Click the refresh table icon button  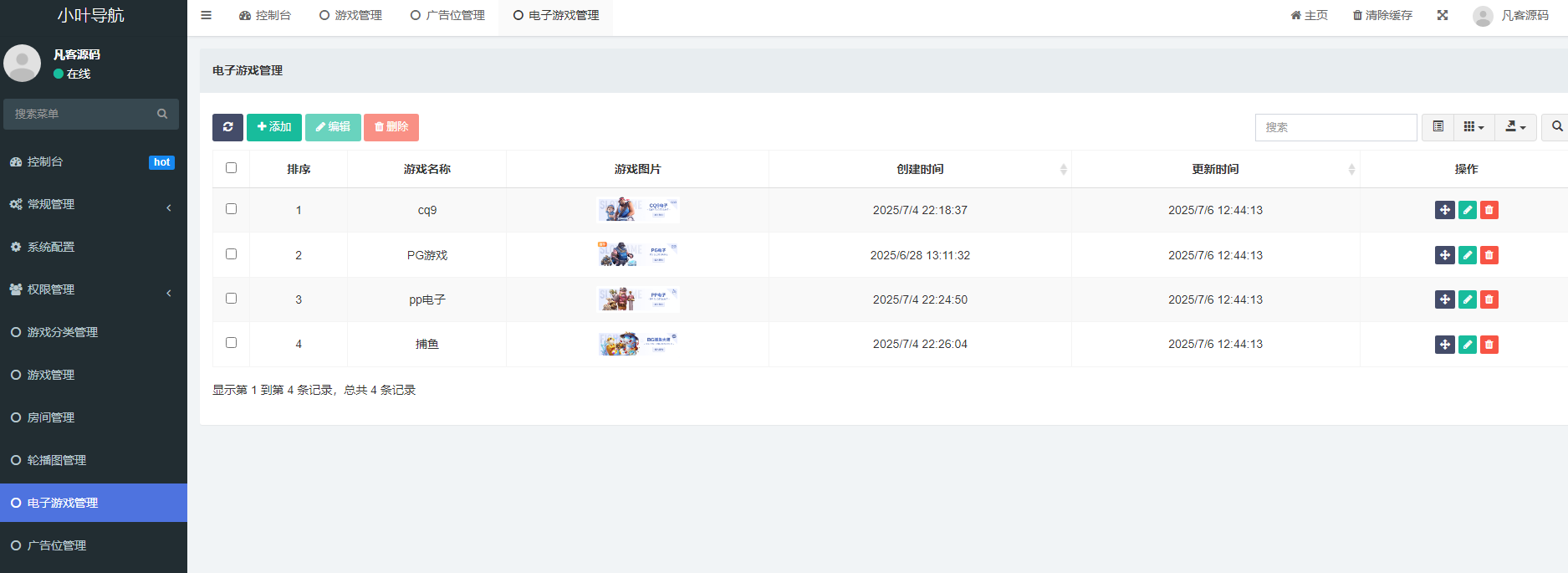227,127
